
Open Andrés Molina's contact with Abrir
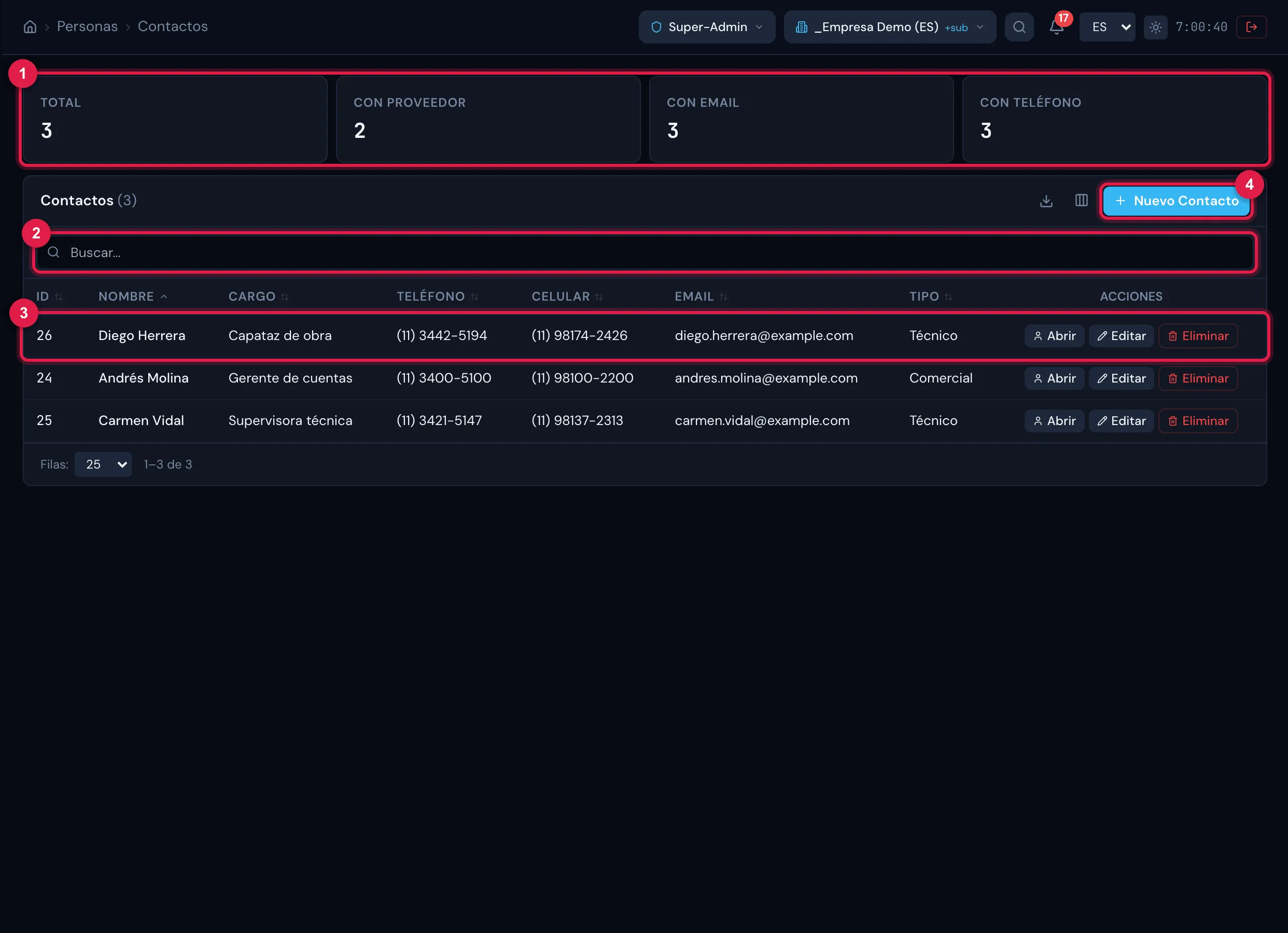[x=1054, y=378]
